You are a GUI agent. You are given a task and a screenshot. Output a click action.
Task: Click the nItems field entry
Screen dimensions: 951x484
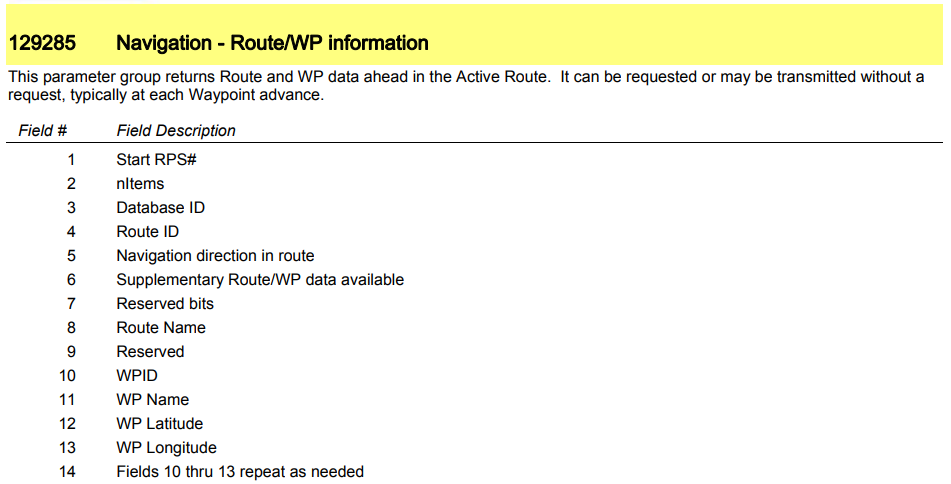[140, 183]
